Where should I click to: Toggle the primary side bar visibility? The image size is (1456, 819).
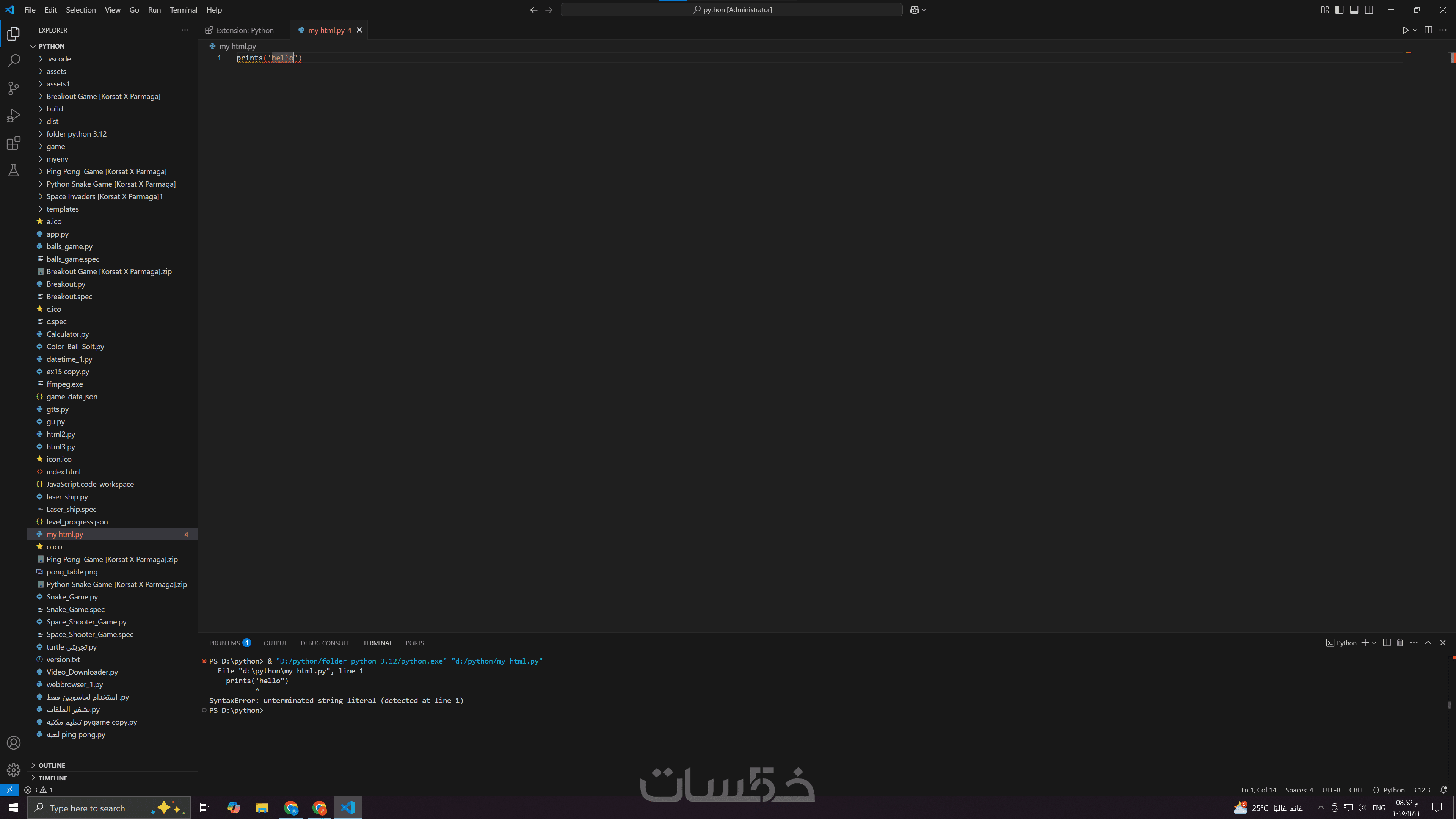pos(1339,9)
